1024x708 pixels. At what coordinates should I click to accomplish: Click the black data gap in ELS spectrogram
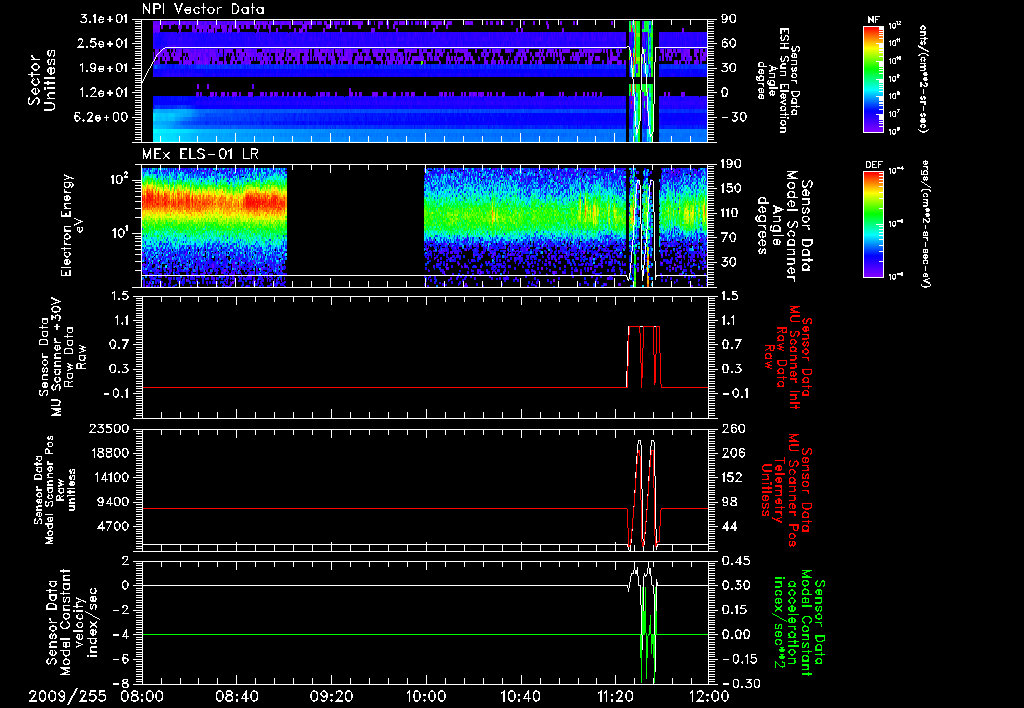pos(356,227)
